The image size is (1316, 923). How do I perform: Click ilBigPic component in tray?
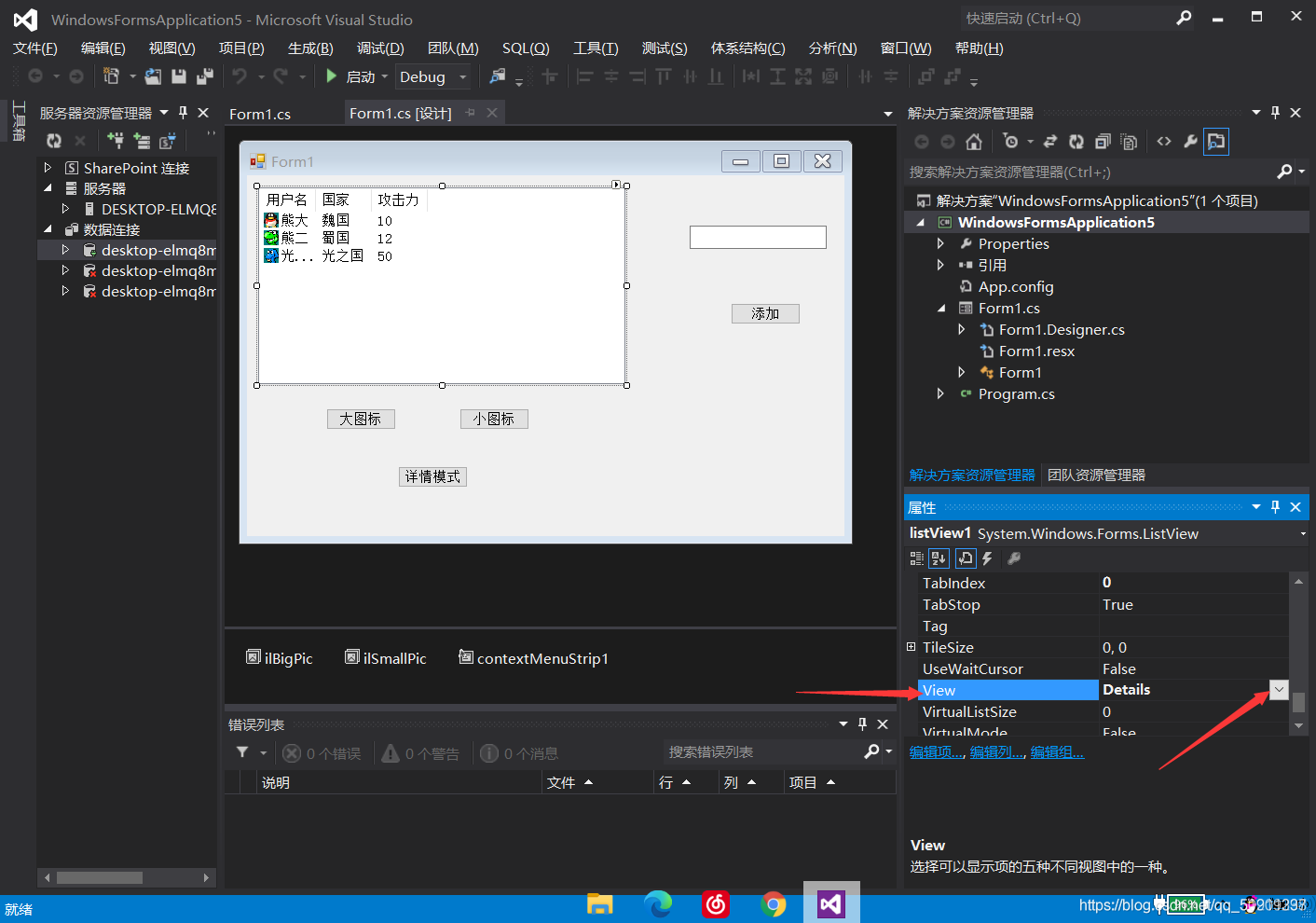[279, 658]
